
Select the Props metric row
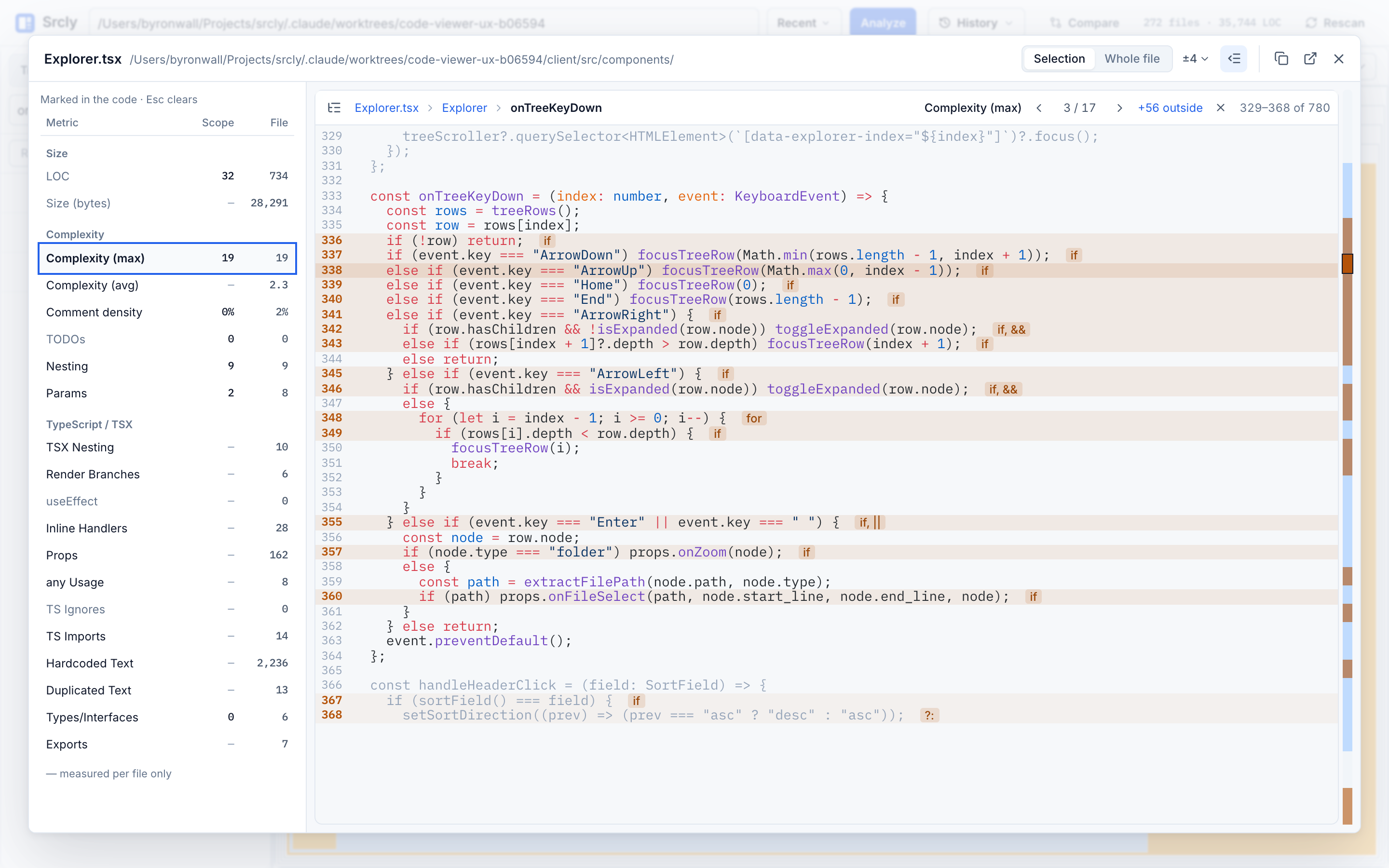click(167, 555)
